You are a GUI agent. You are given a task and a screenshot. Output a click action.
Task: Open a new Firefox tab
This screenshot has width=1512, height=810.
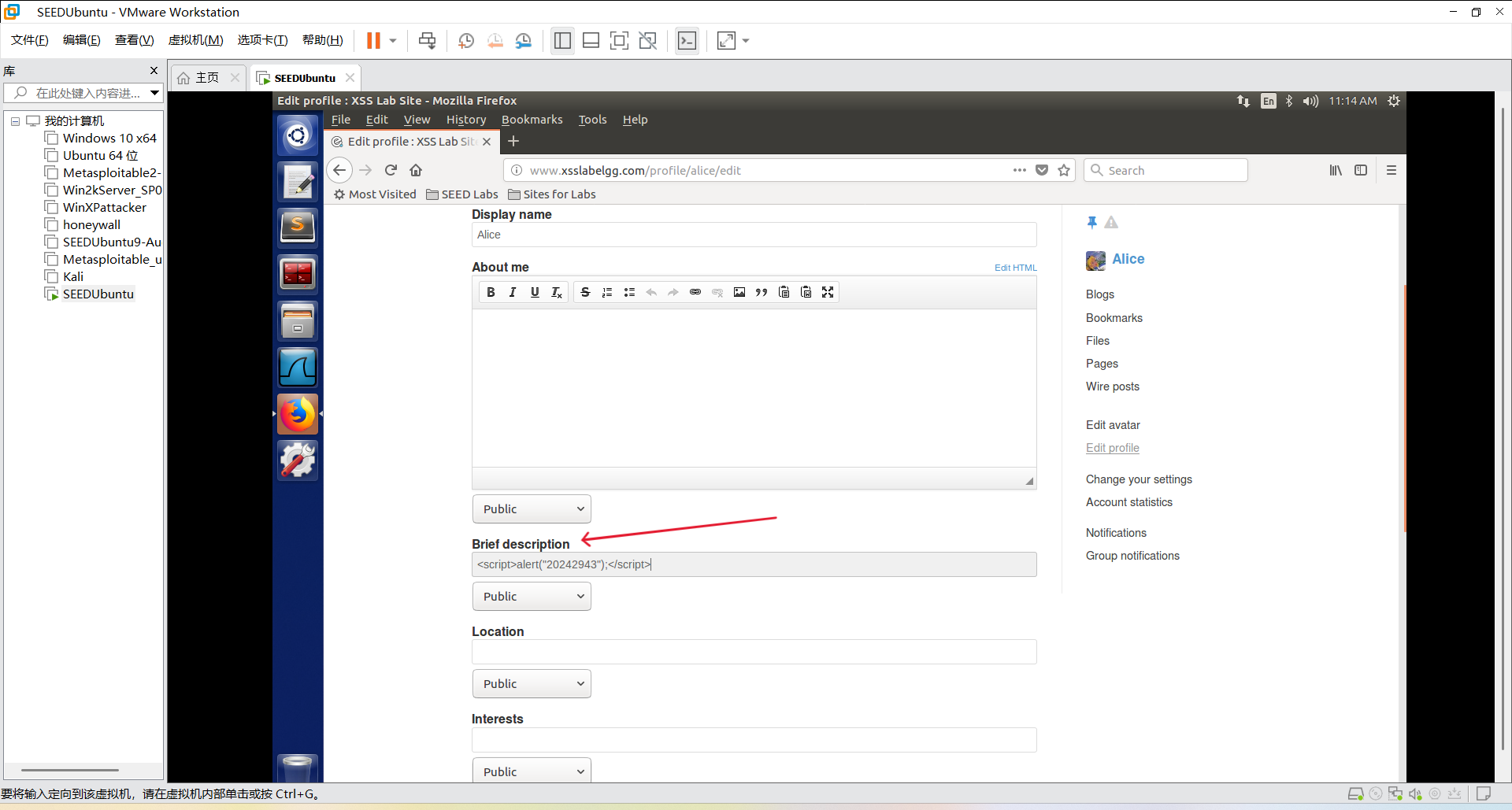[x=513, y=141]
